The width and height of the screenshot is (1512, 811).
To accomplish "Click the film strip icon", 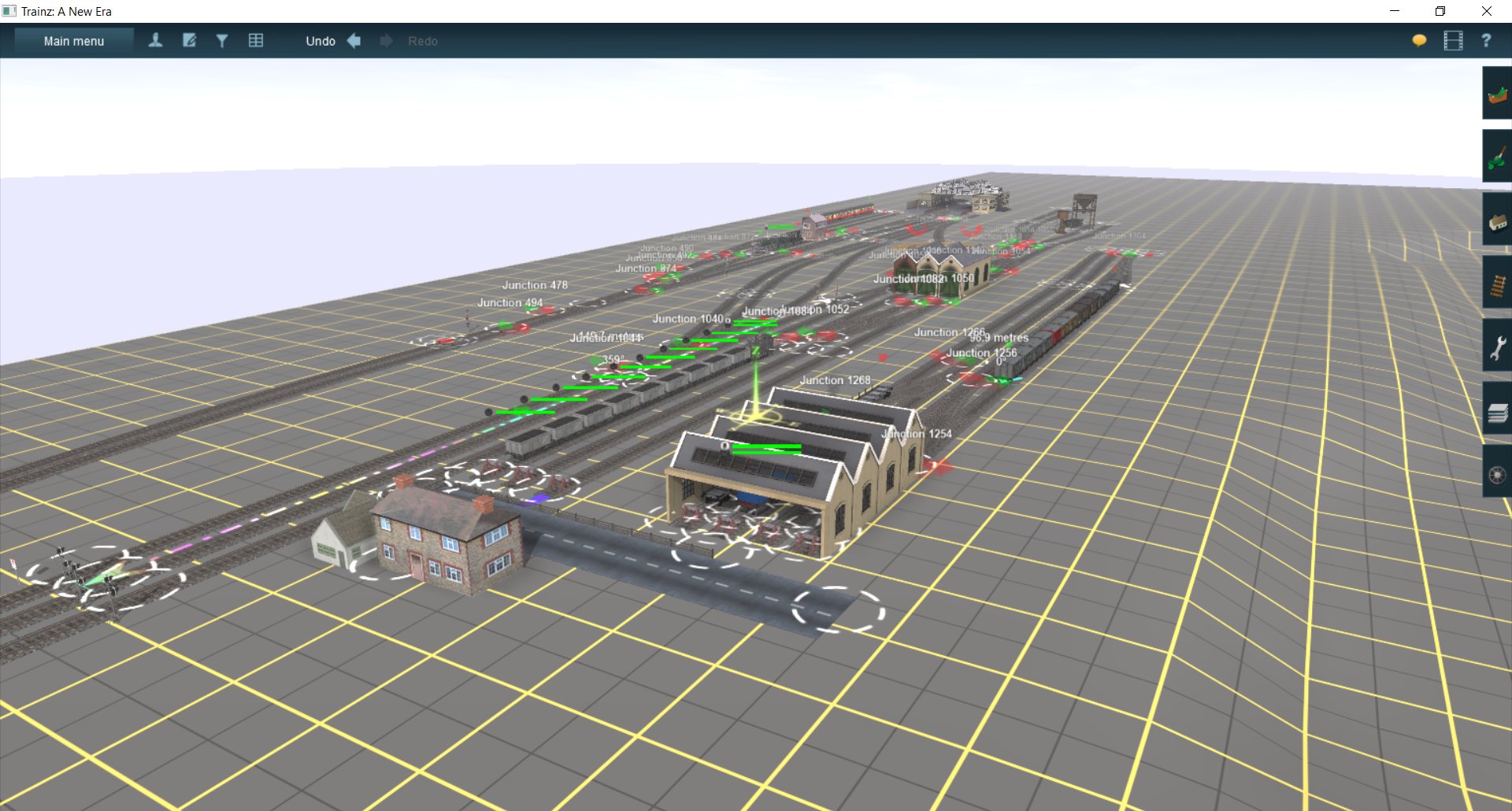I will (x=1453, y=41).
